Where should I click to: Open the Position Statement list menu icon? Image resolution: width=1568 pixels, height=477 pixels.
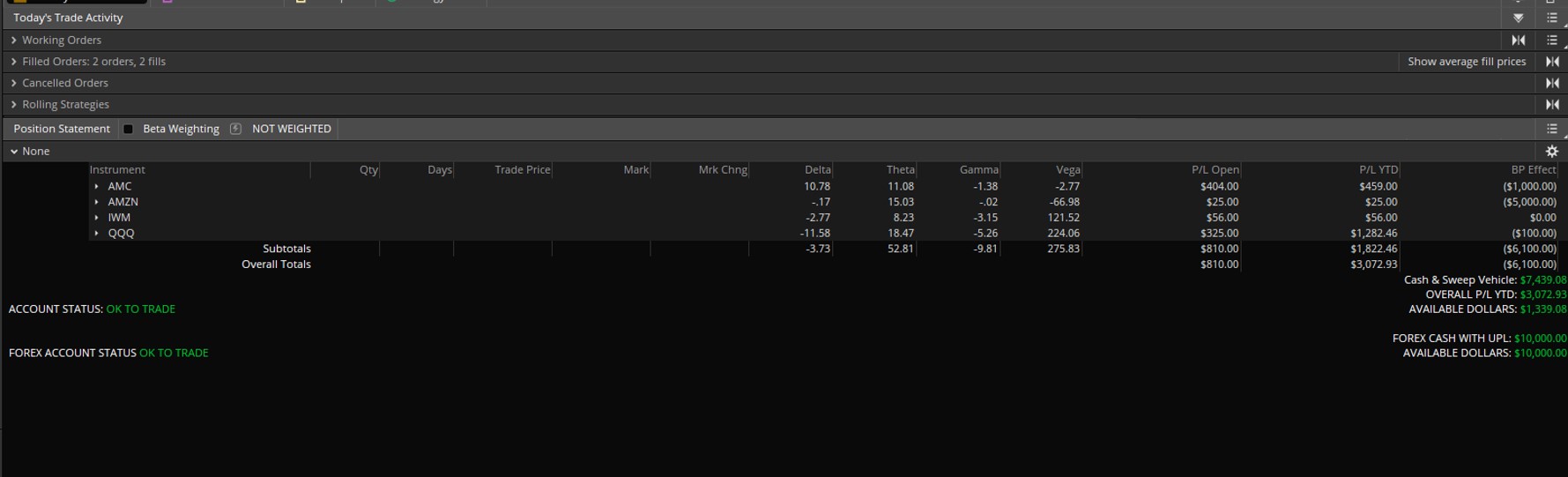click(1552, 129)
